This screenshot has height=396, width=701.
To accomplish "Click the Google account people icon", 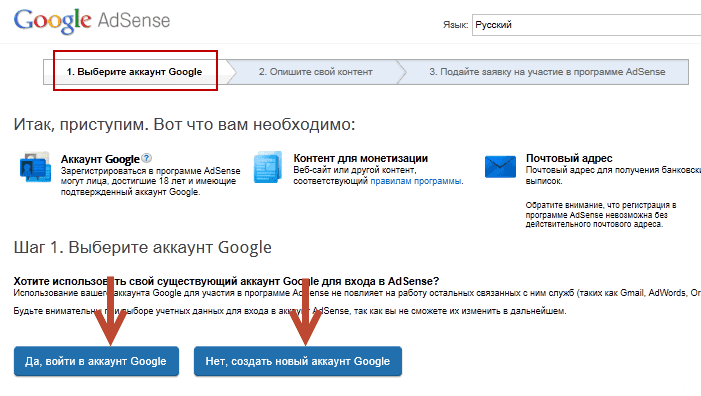I will tap(35, 167).
